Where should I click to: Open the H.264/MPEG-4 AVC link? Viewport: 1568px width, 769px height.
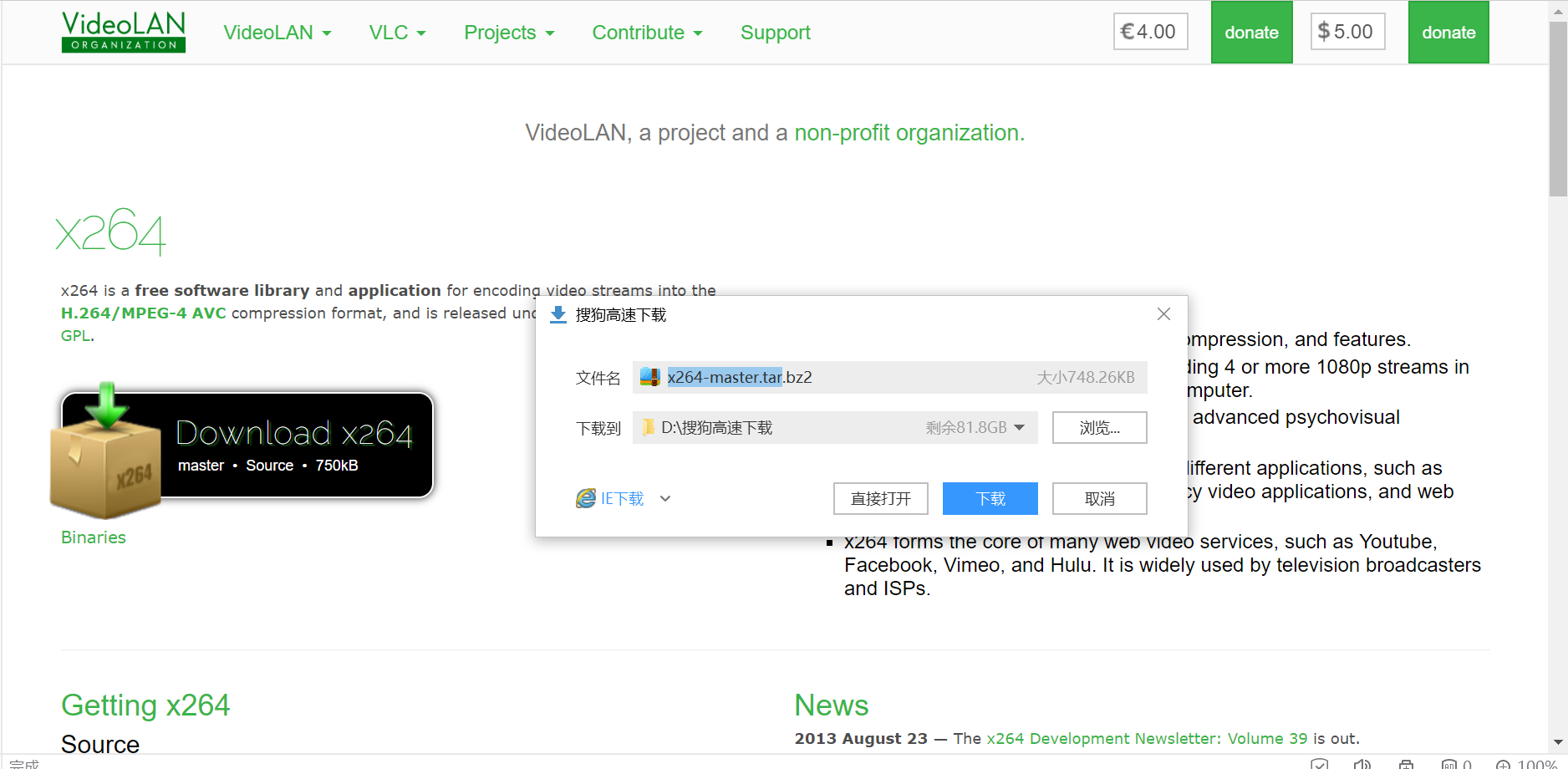(144, 313)
